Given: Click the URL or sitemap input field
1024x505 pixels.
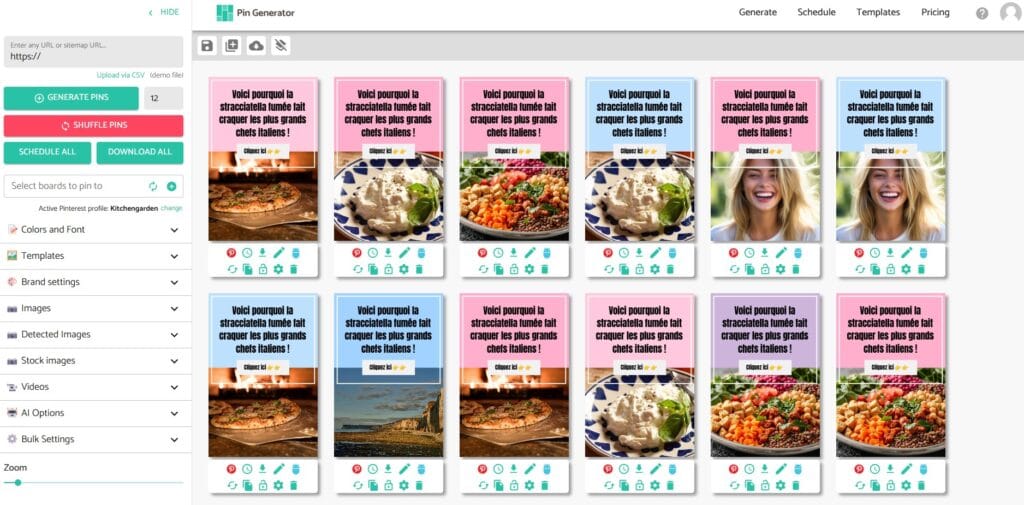Looking at the screenshot, I should pyautogui.click(x=93, y=52).
